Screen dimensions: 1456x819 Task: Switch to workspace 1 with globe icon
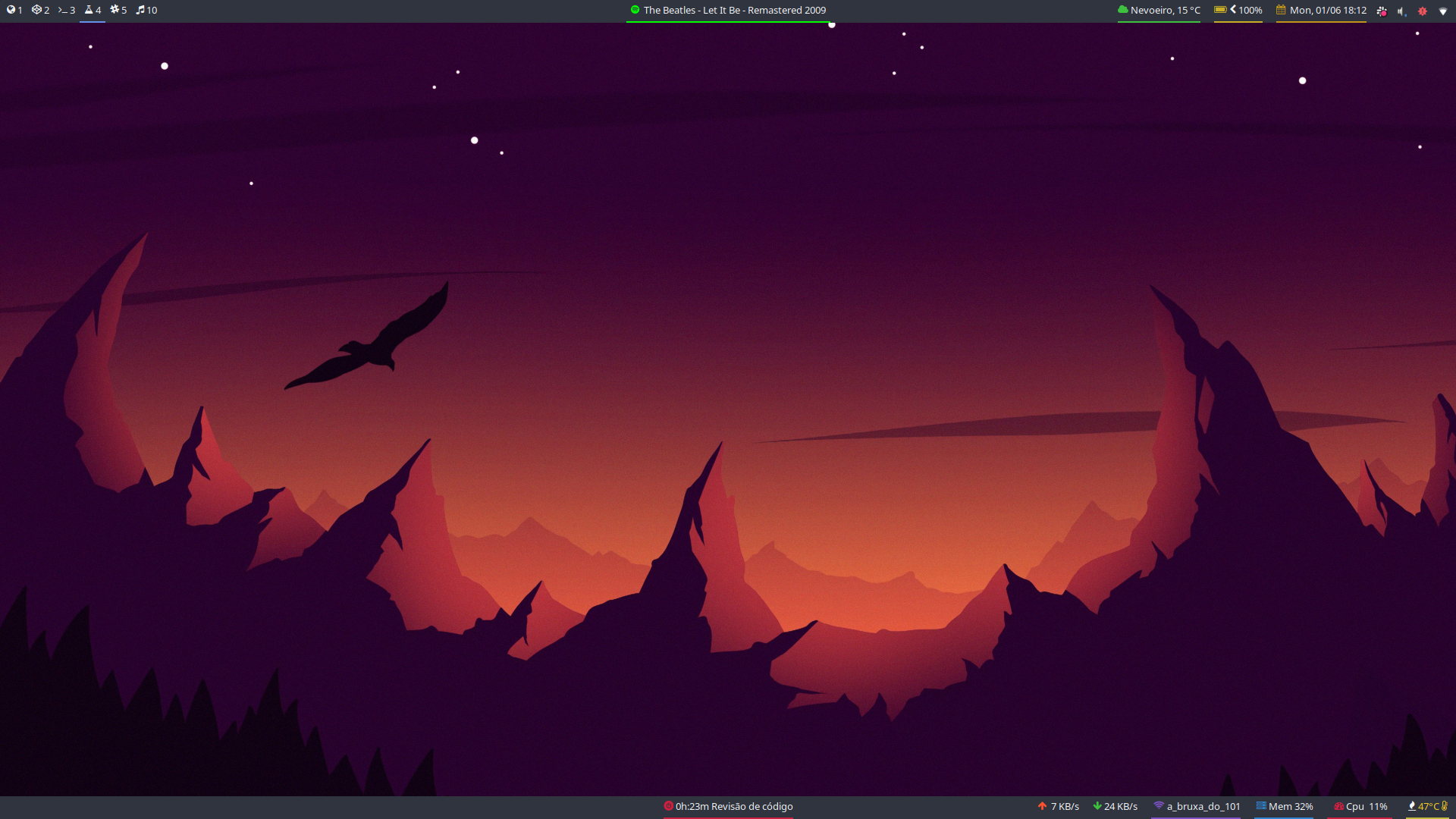pos(14,10)
